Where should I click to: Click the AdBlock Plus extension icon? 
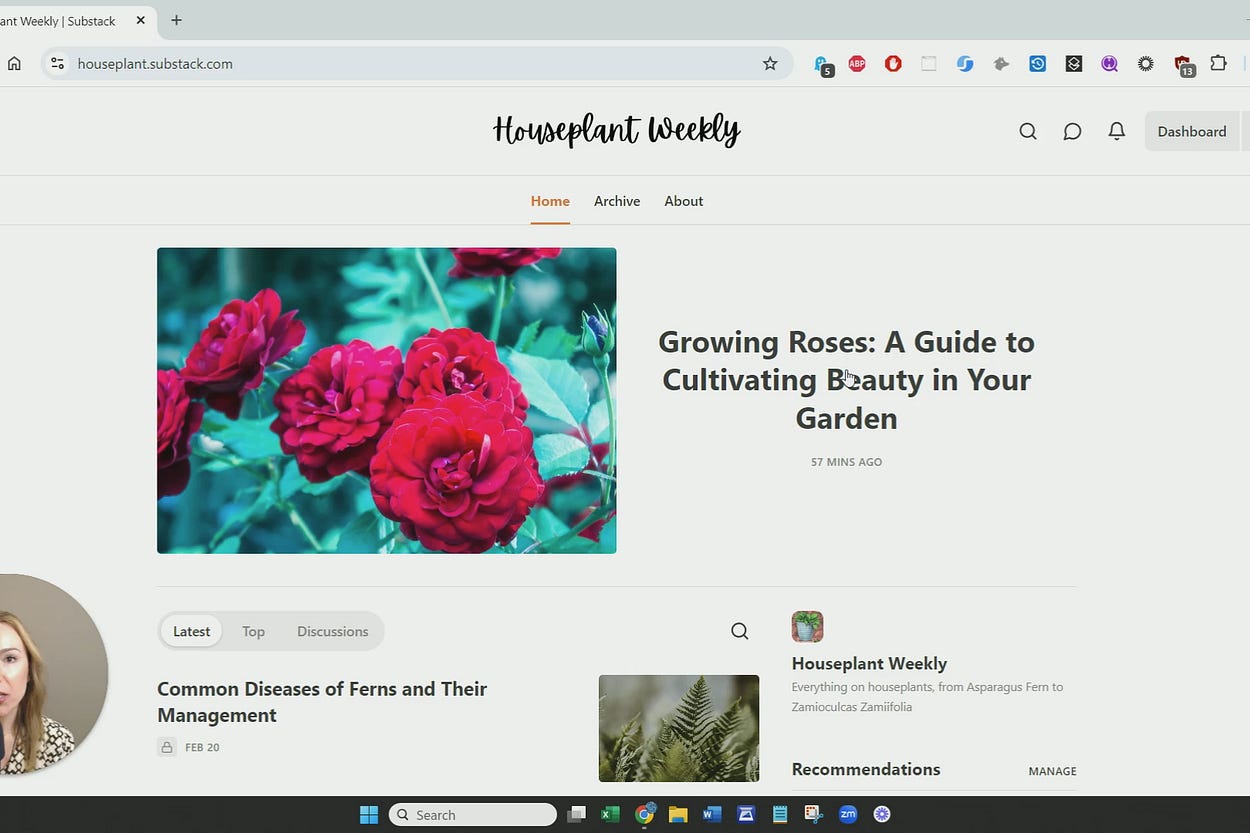click(x=857, y=64)
